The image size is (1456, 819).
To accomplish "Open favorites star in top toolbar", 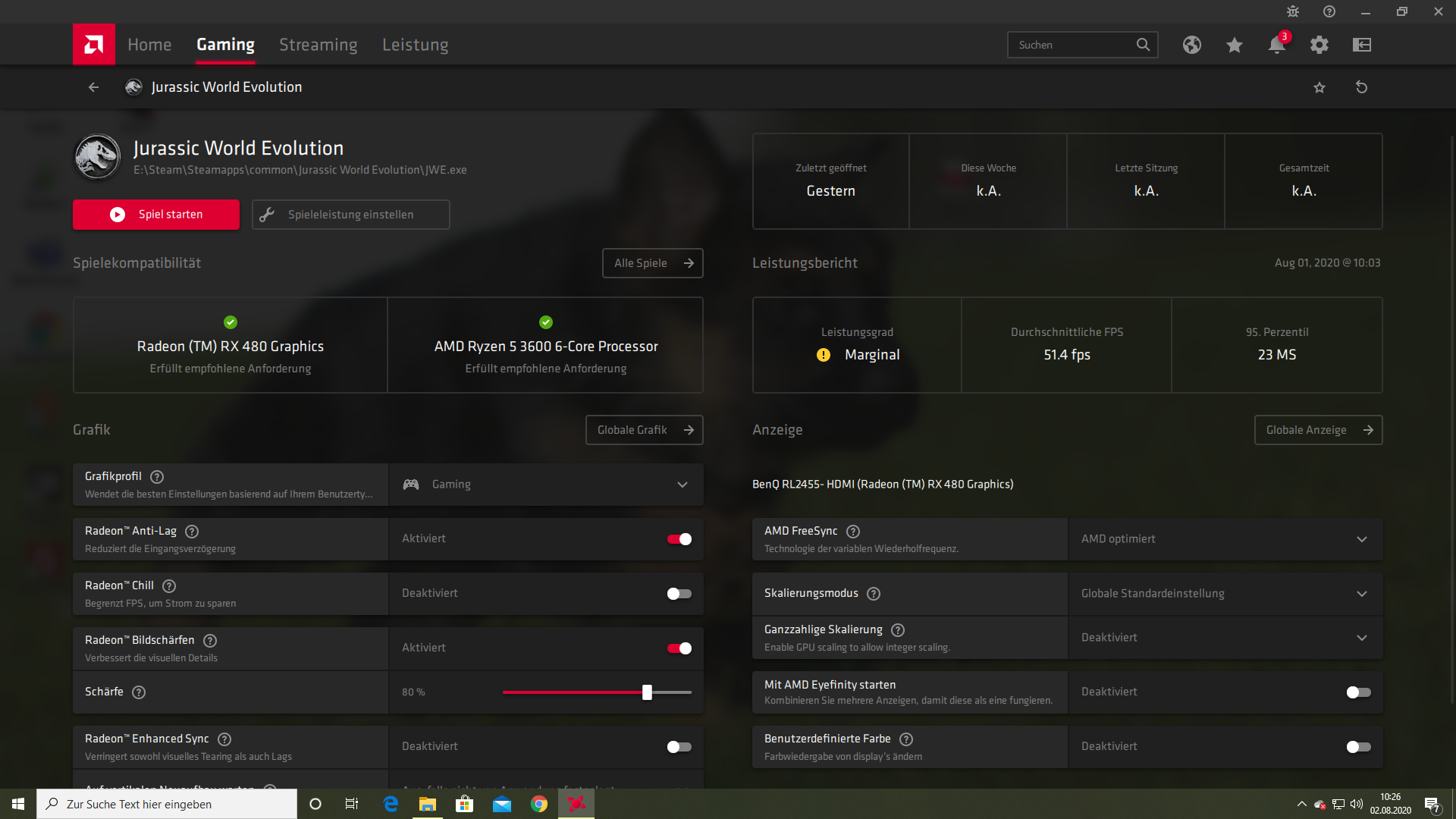I will pos(1234,45).
